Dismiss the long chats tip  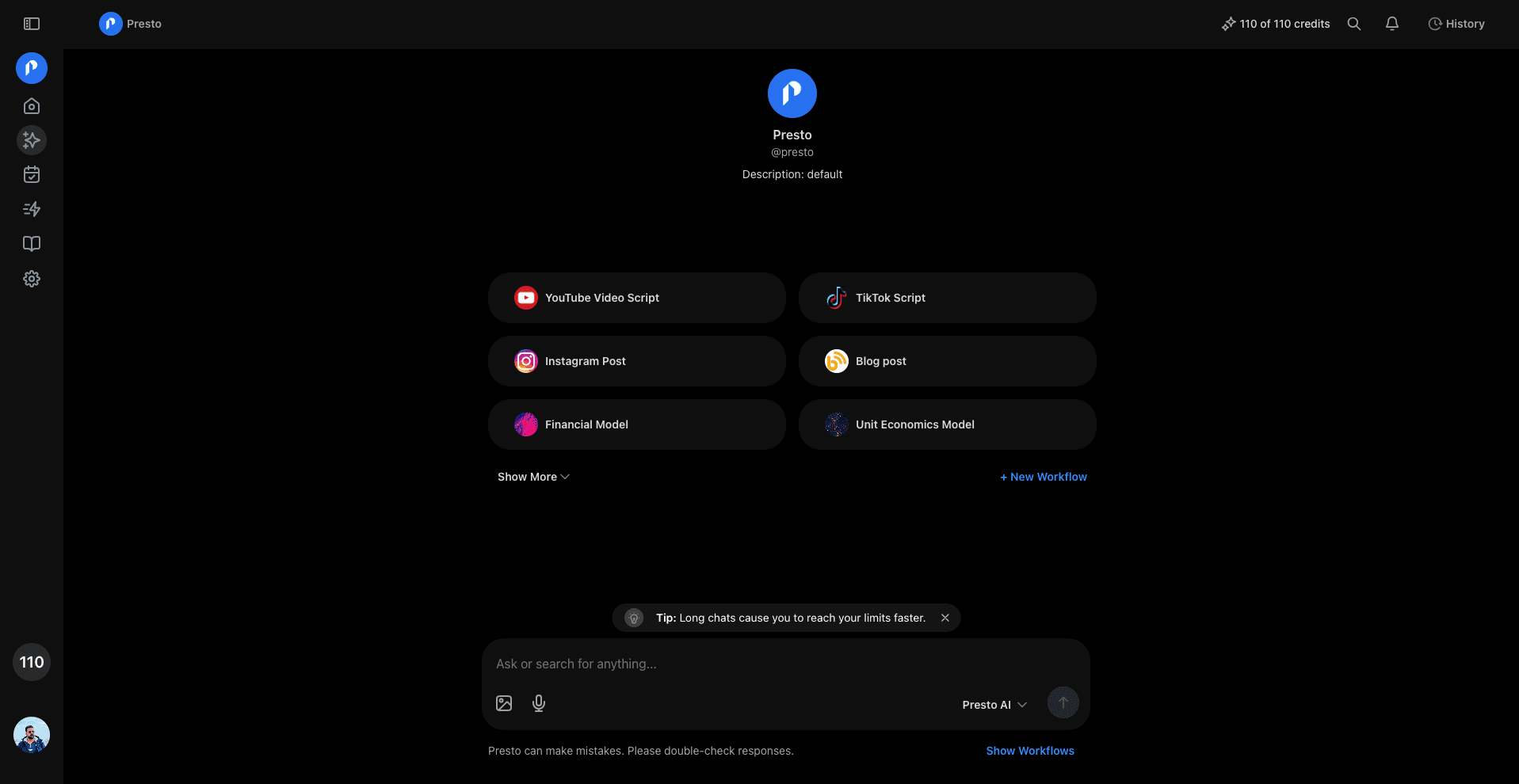(945, 618)
